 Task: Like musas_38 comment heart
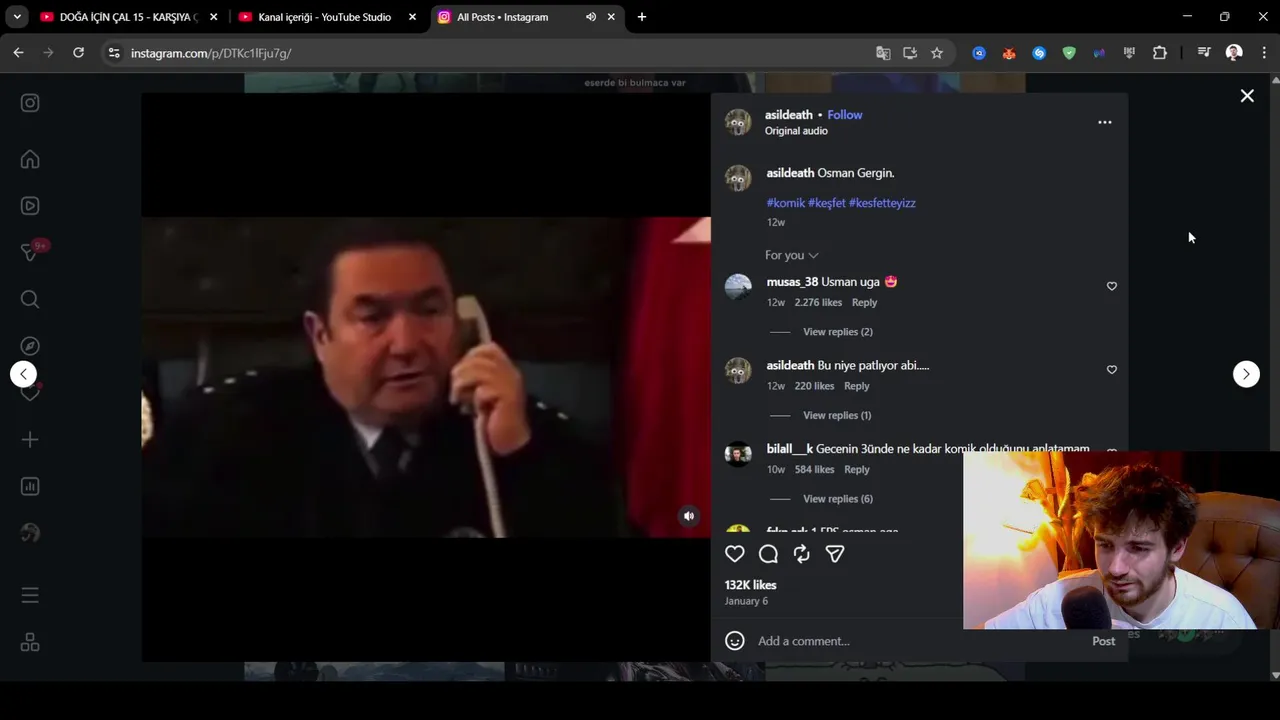[x=1112, y=286]
